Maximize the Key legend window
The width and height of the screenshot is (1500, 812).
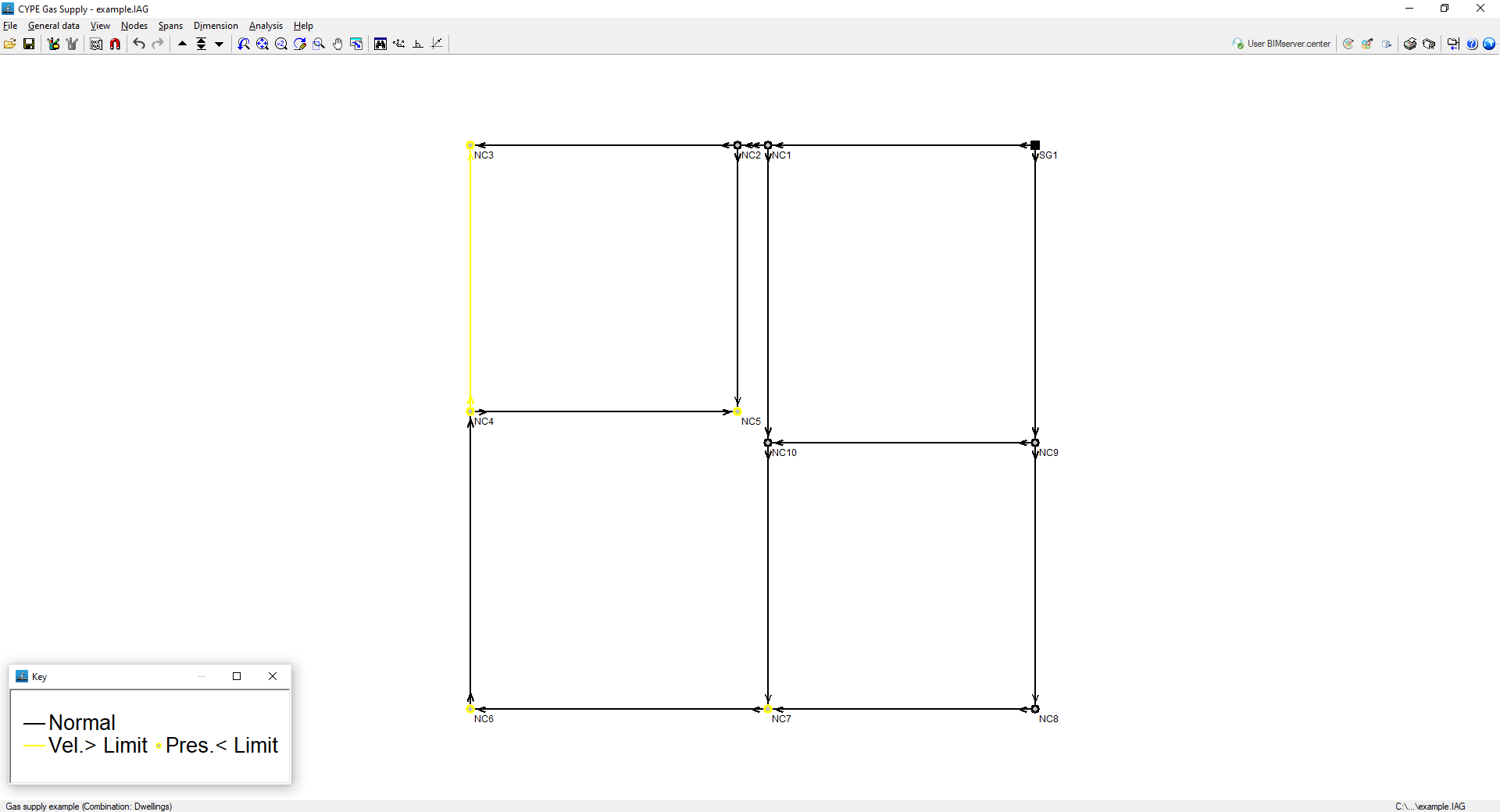click(x=237, y=676)
